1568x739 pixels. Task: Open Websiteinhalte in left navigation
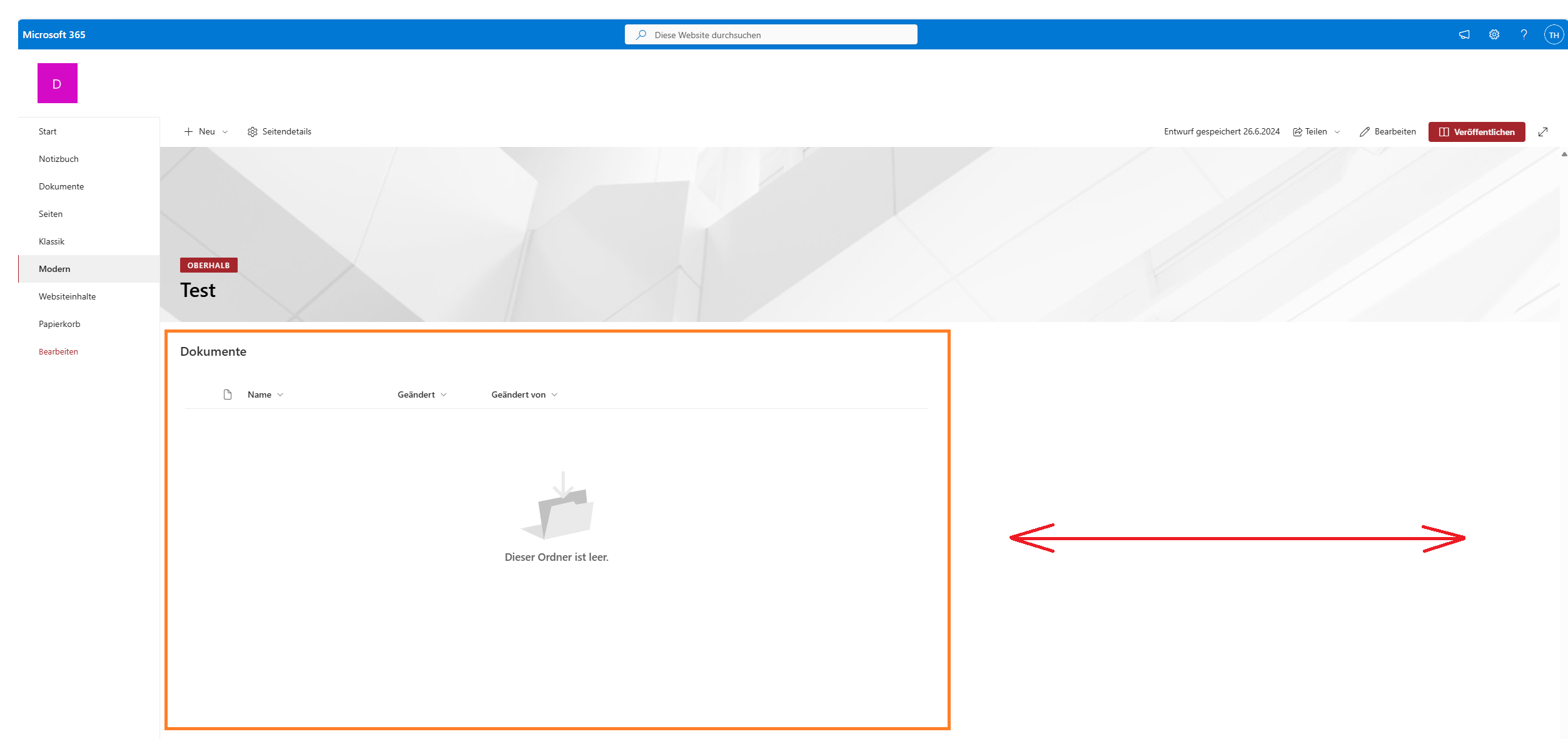point(67,296)
